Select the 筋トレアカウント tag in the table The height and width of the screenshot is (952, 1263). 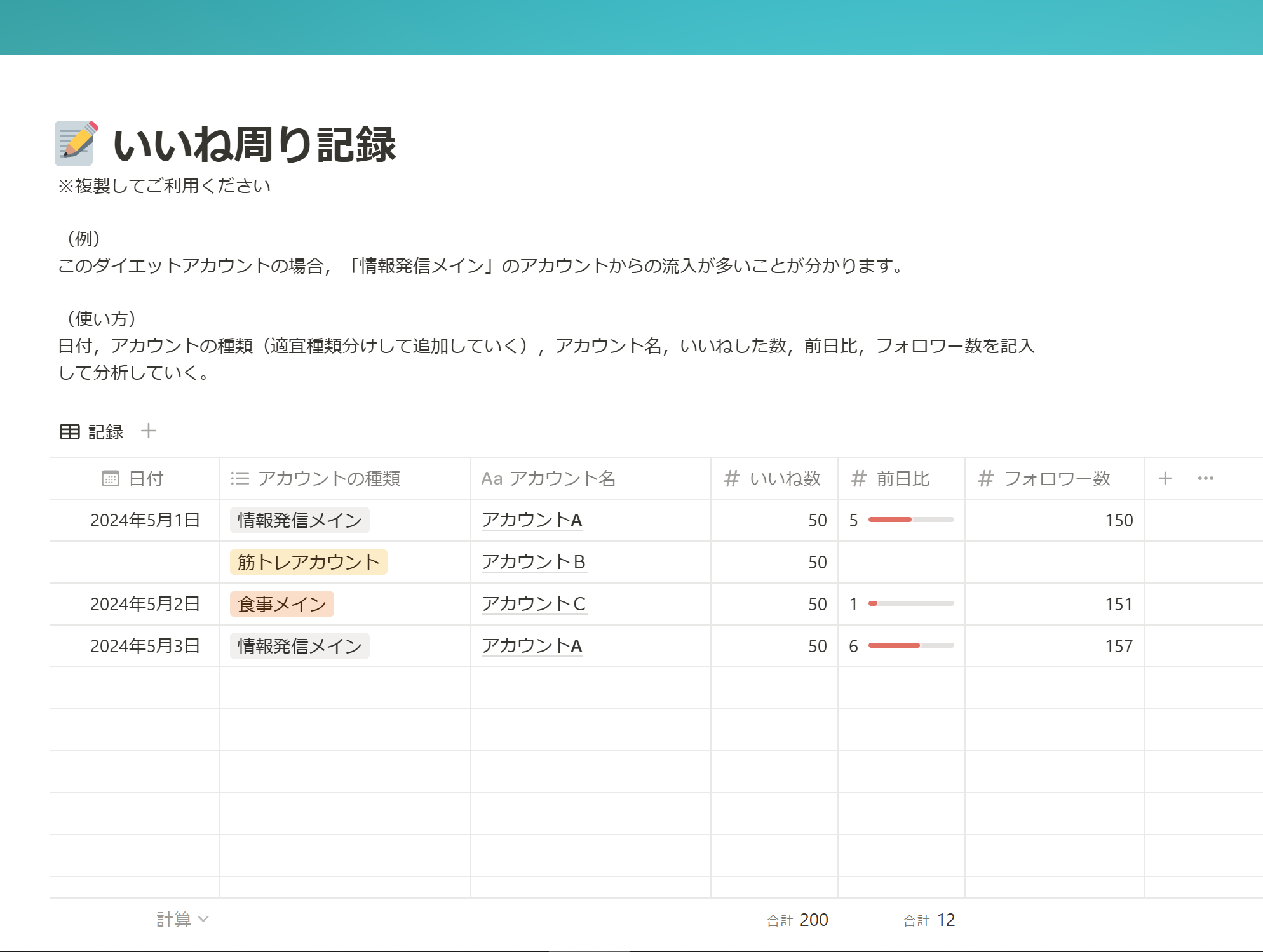[308, 561]
